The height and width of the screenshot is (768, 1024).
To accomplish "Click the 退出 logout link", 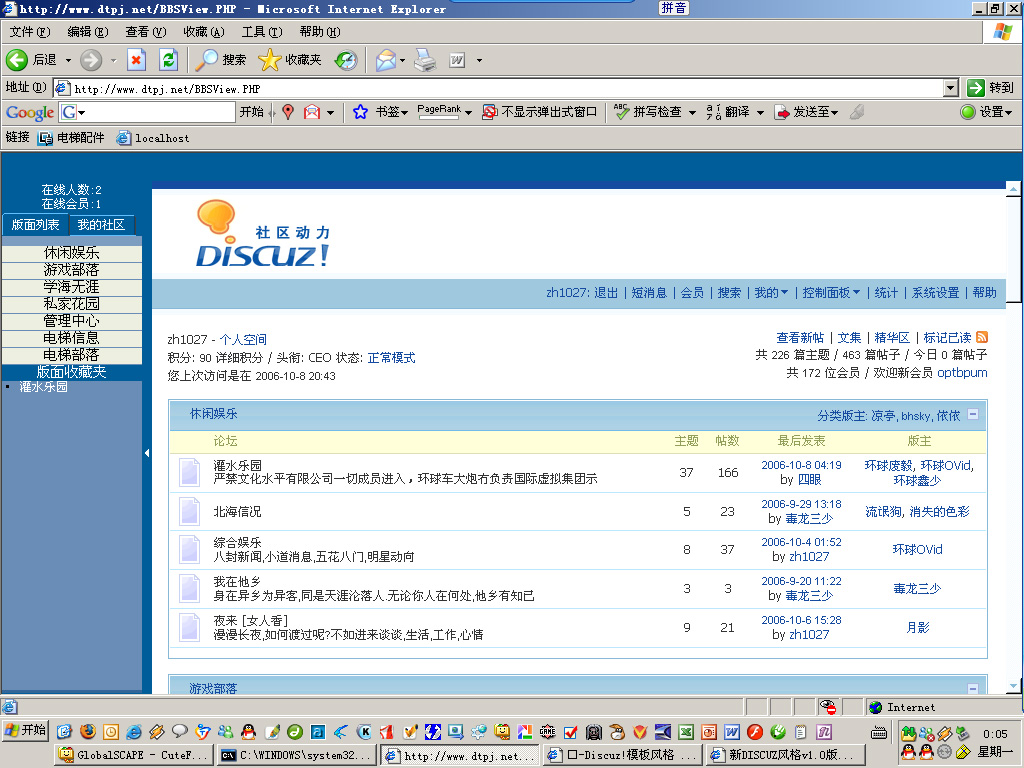I will (605, 293).
